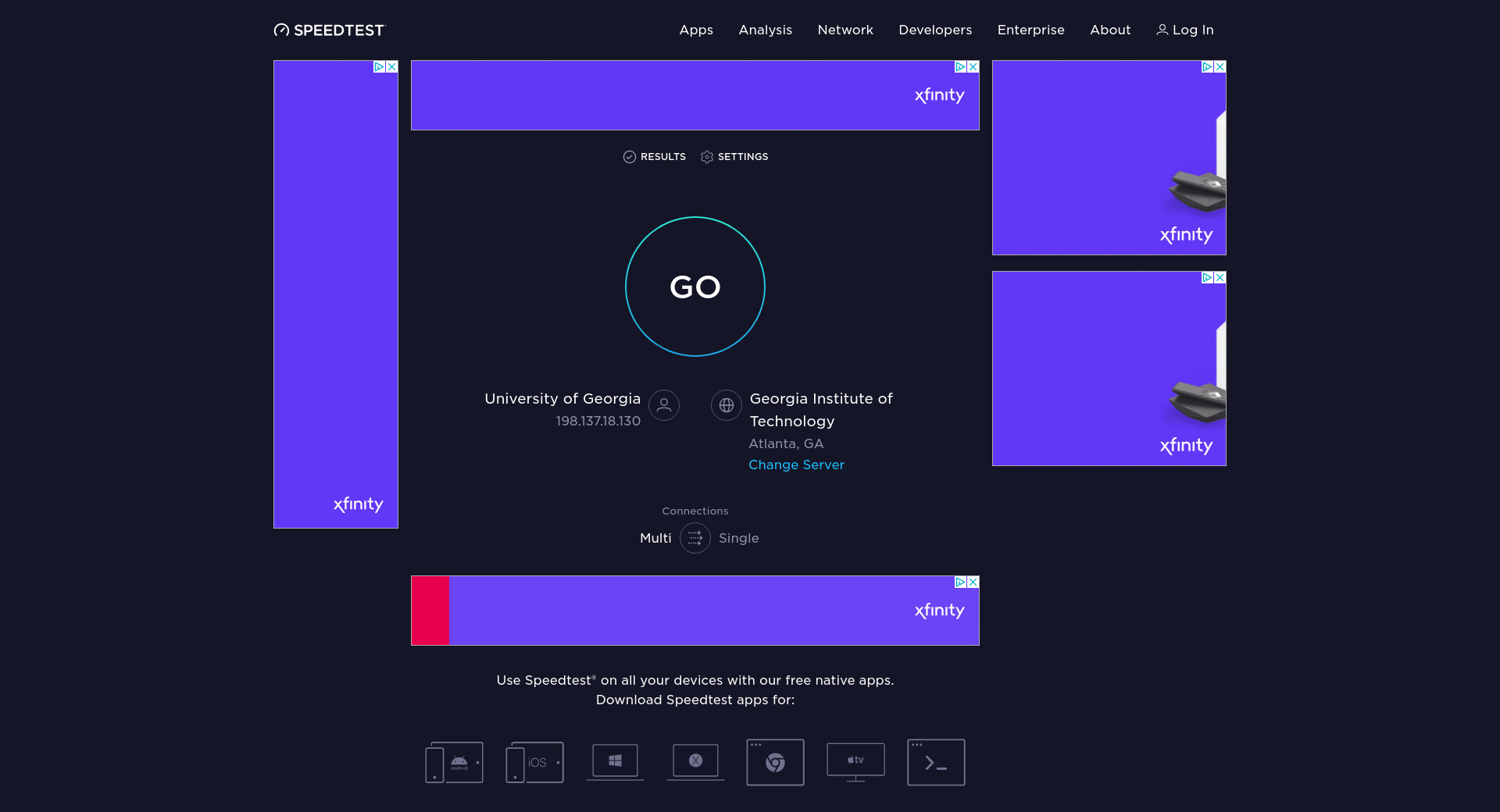Click Log In in the header
Viewport: 1500px width, 812px height.
[1185, 30]
